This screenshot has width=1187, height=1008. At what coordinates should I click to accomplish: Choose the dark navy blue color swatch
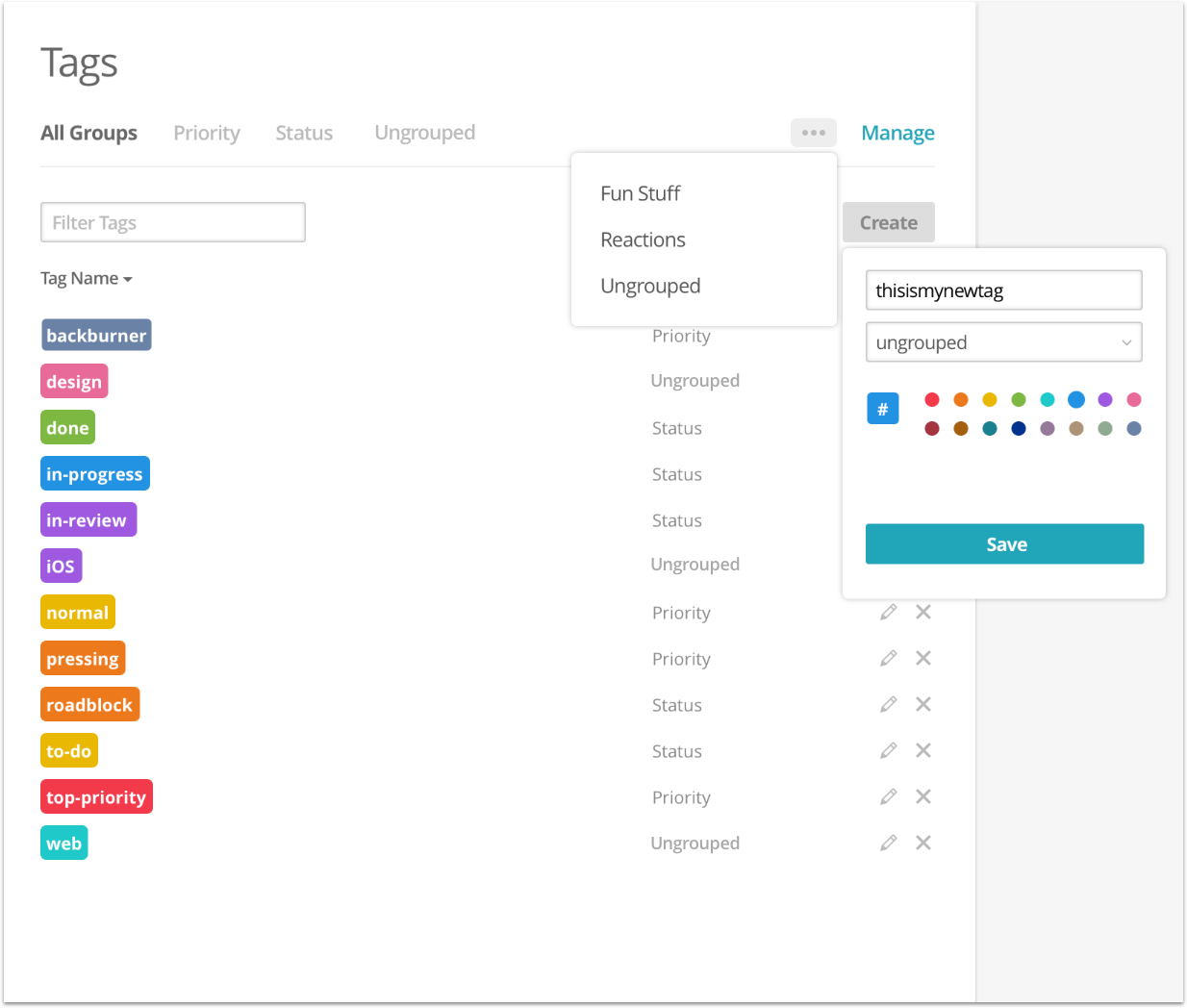[1018, 428]
